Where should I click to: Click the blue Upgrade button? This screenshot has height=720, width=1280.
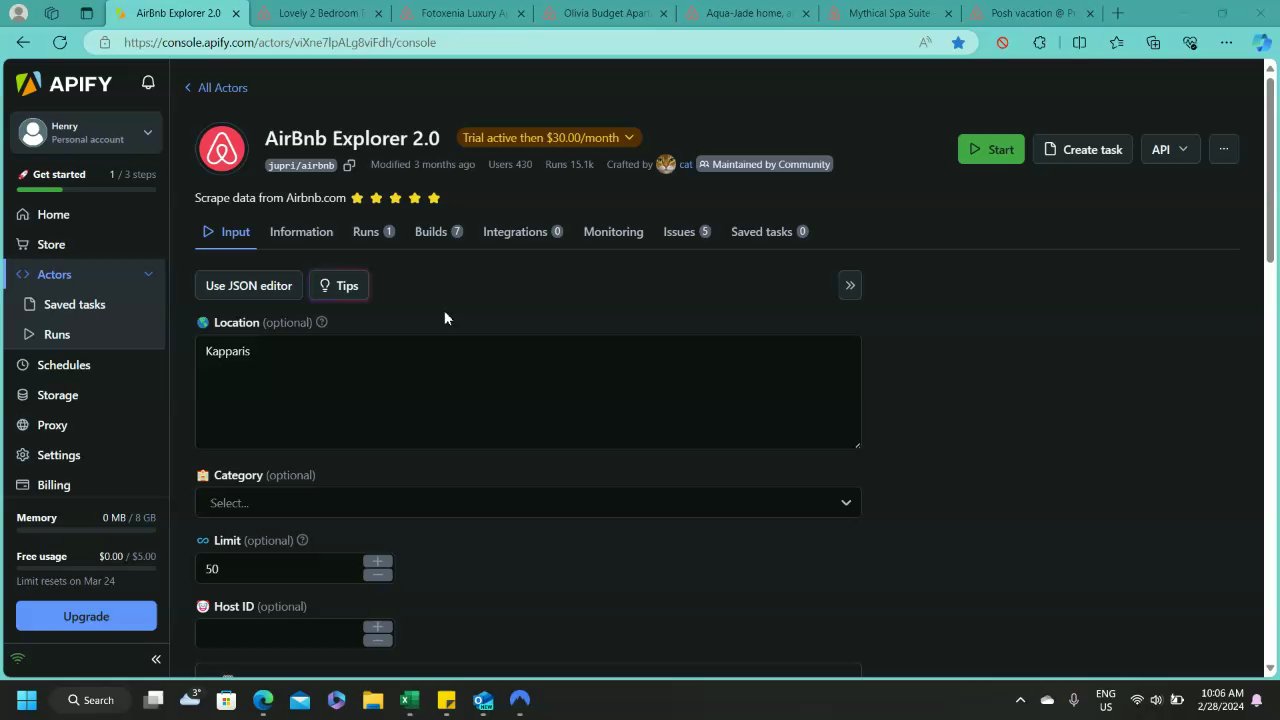coord(86,616)
